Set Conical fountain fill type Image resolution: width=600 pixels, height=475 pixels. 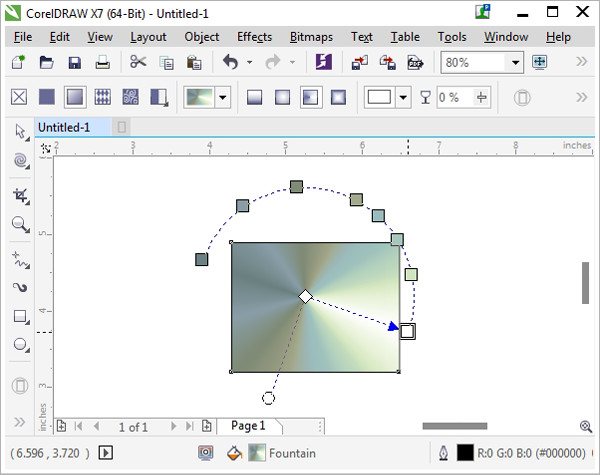pyautogui.click(x=310, y=97)
